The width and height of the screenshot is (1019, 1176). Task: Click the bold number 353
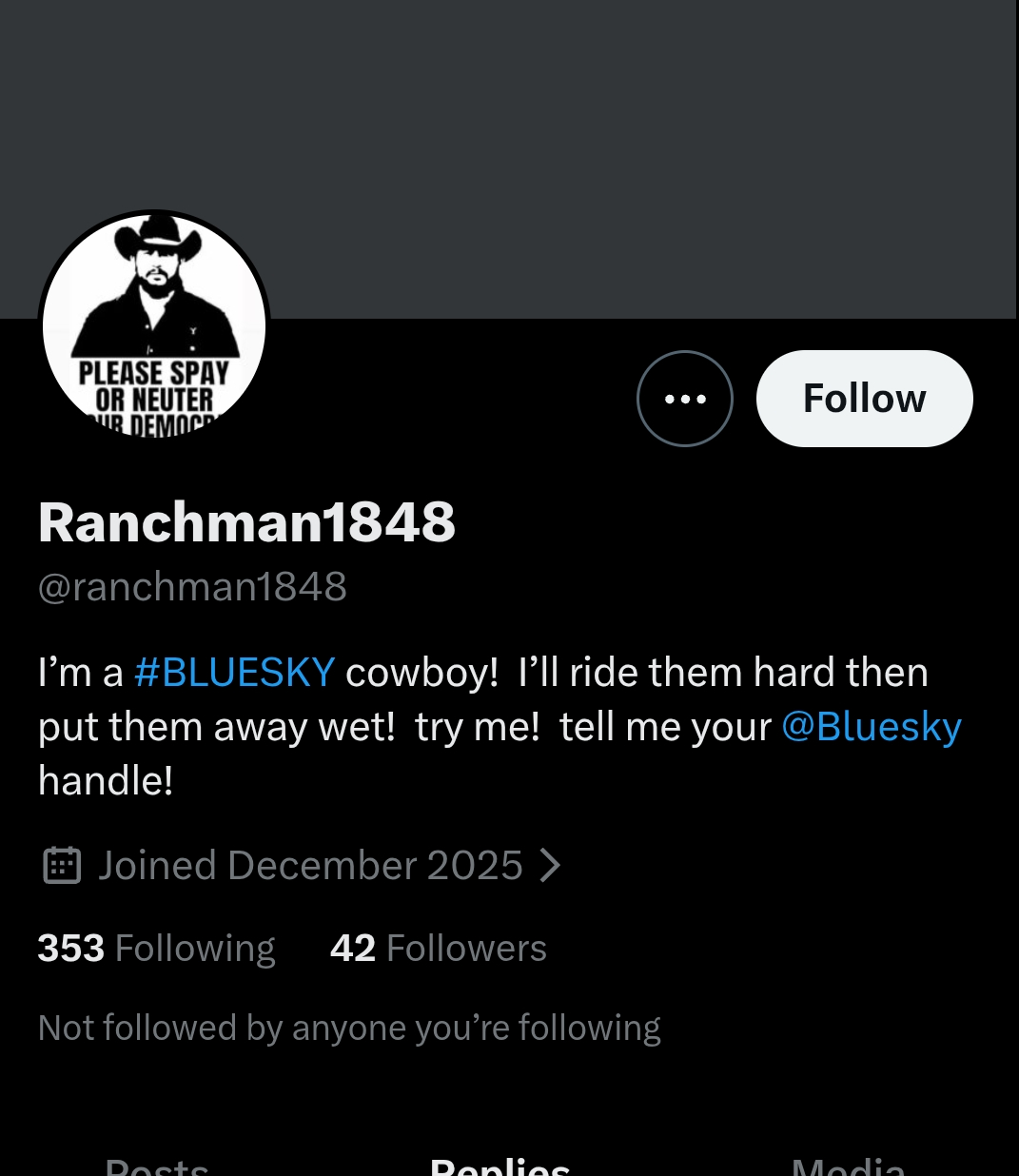(71, 949)
